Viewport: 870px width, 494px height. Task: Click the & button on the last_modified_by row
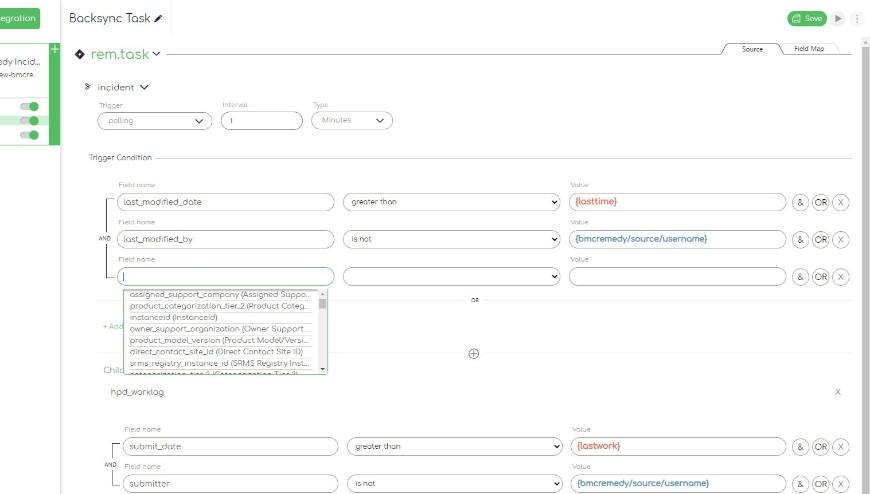tap(800, 240)
